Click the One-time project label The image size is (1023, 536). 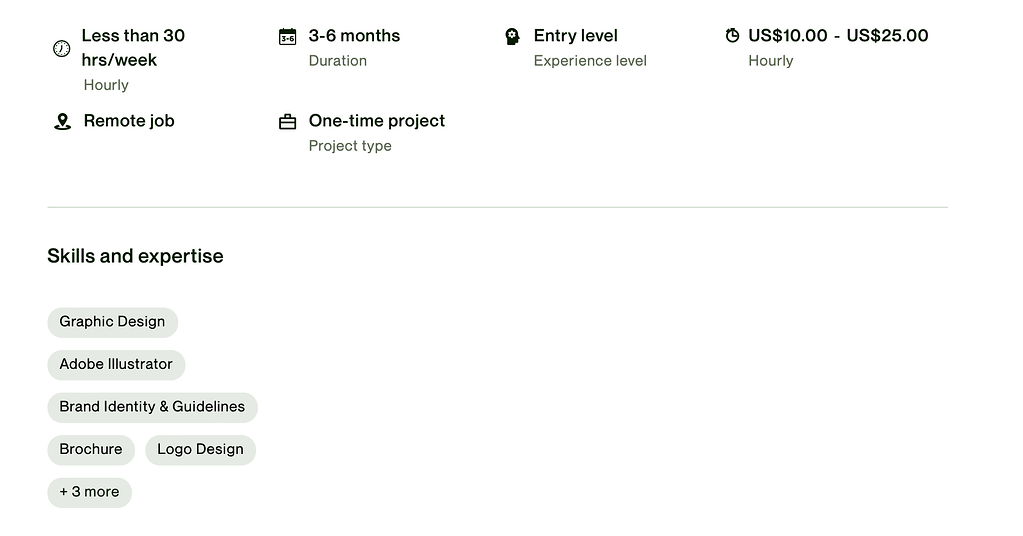point(376,121)
